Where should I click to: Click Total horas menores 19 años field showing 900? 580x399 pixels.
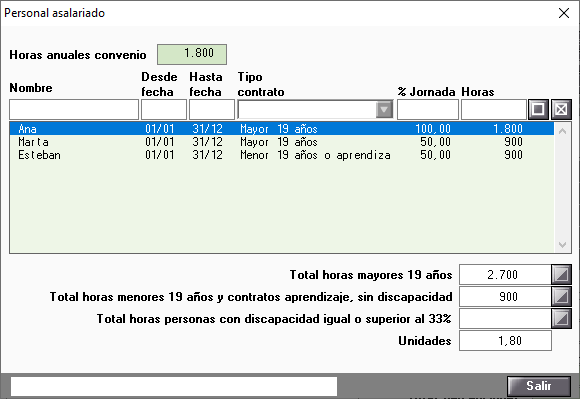coord(505,297)
